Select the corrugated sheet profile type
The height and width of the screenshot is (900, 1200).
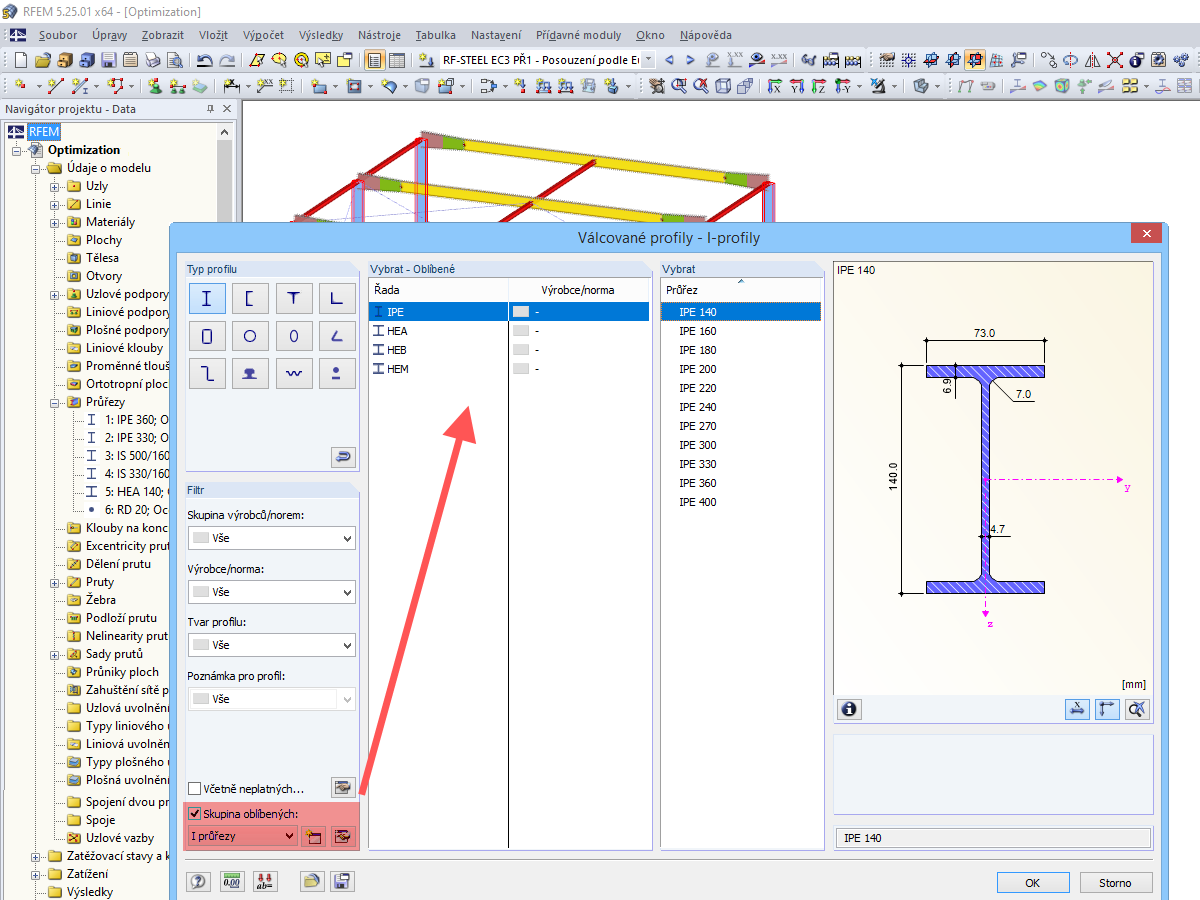click(294, 373)
